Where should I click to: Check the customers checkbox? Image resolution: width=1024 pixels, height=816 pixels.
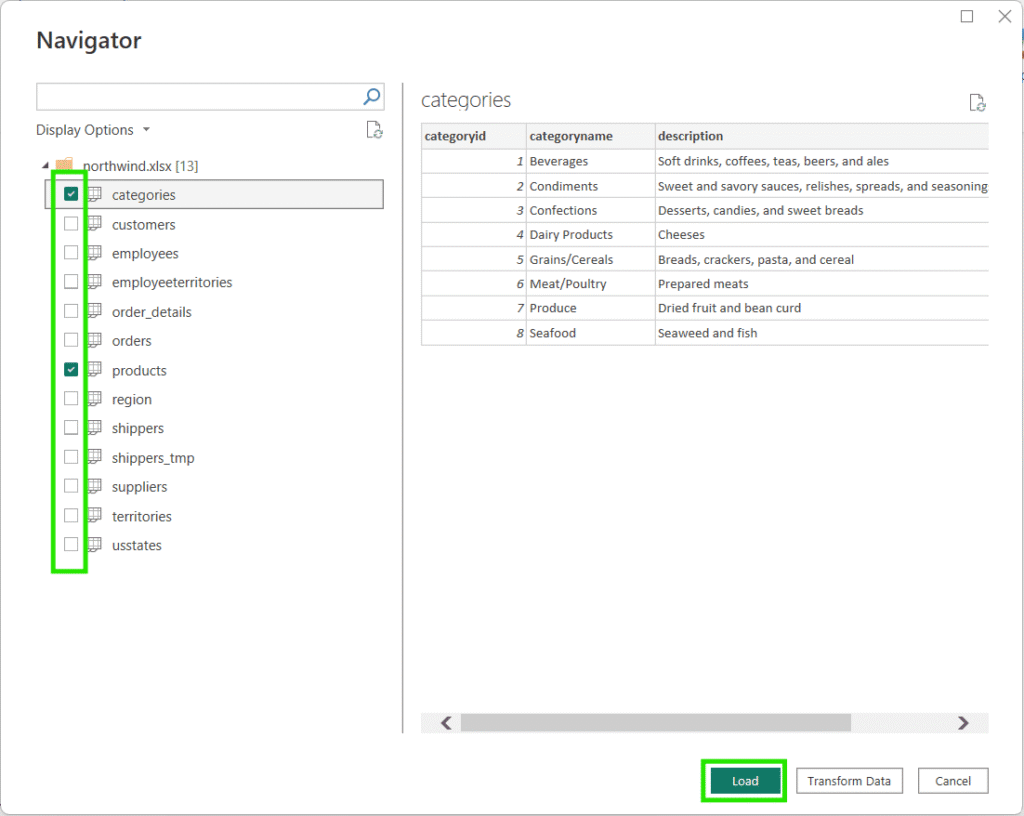tap(70, 224)
